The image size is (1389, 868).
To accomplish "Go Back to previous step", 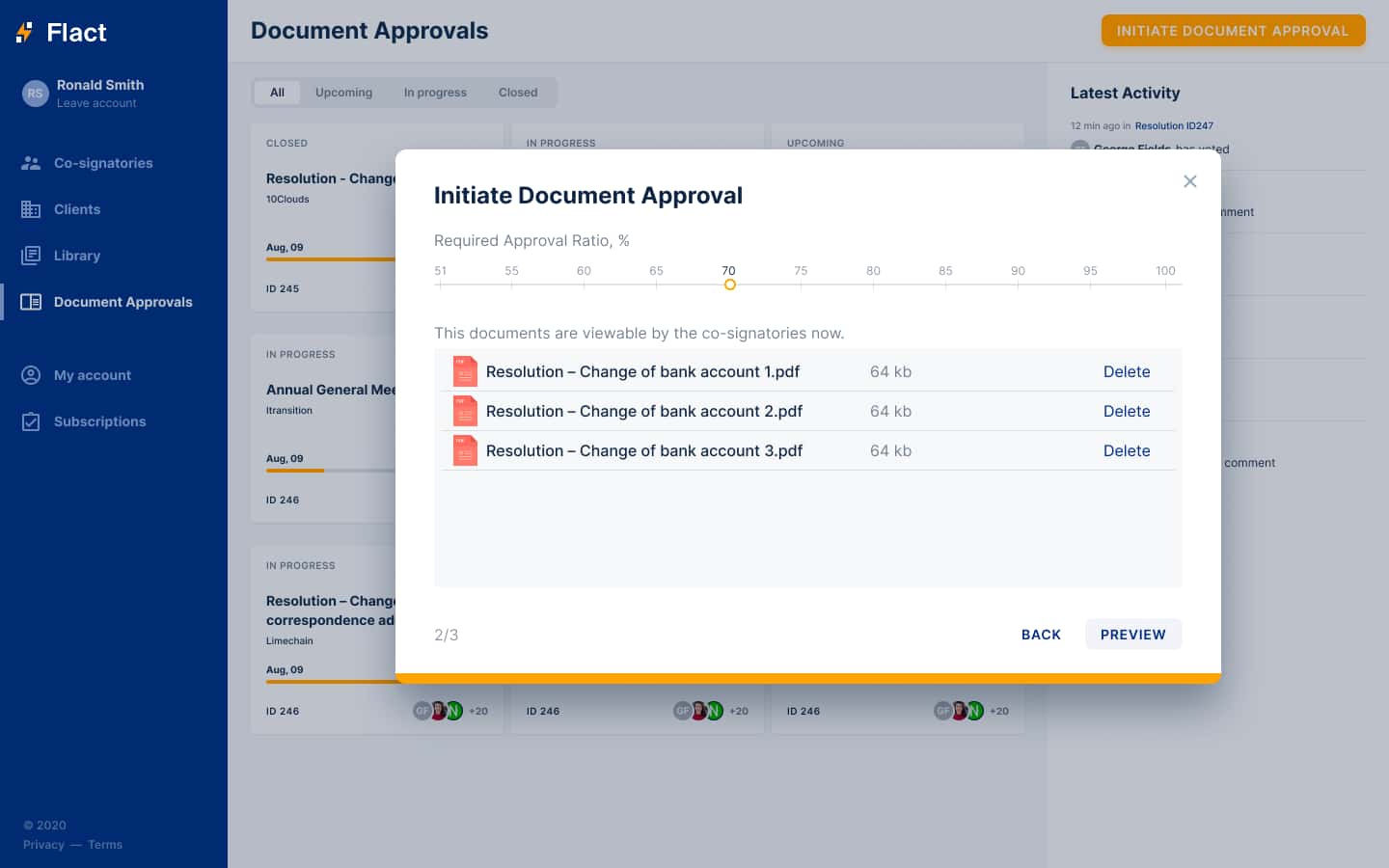I will (1041, 635).
